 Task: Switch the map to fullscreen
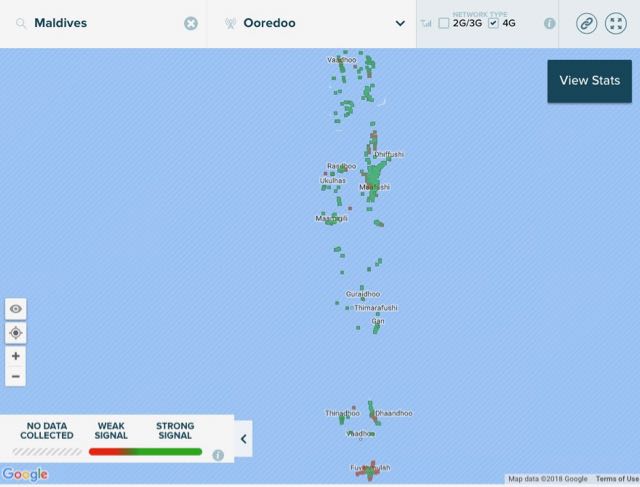[616, 23]
